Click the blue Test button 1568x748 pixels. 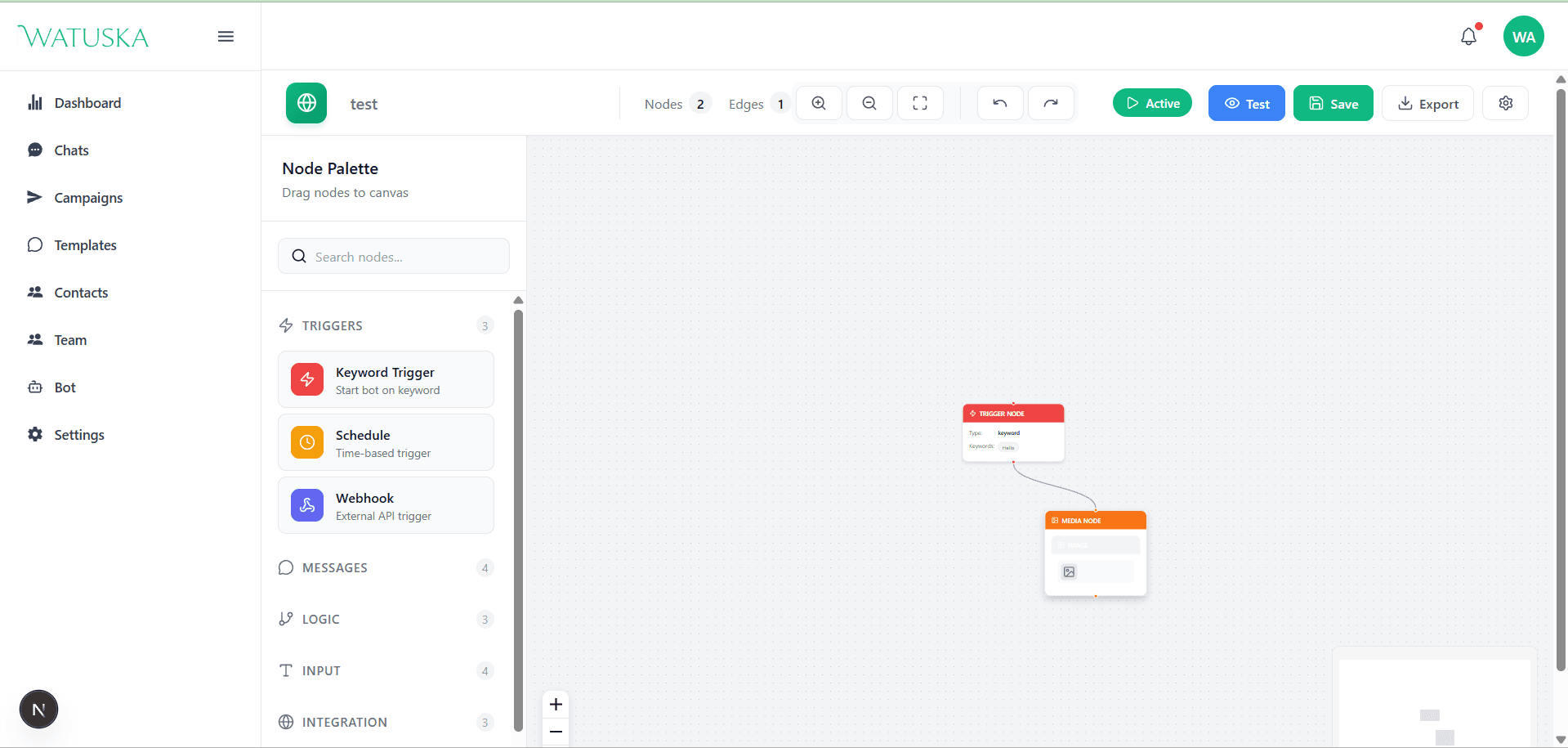pos(1246,103)
